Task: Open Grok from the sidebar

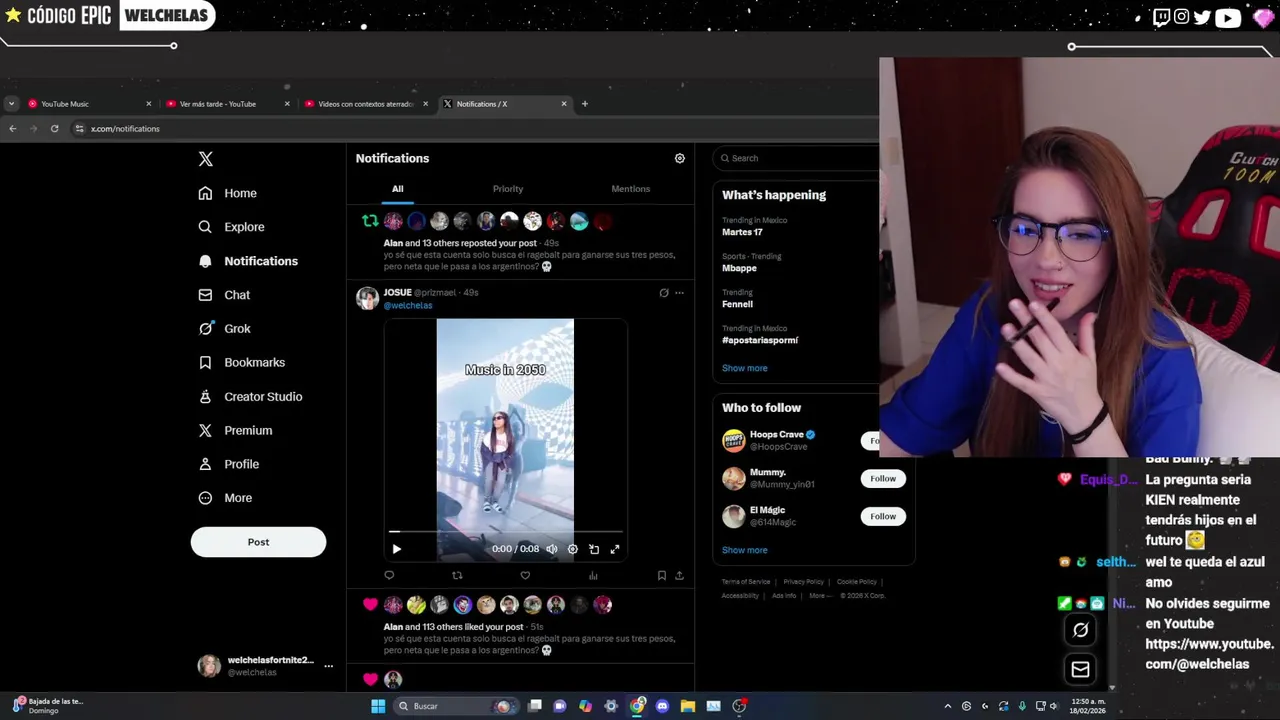Action: pos(224,329)
